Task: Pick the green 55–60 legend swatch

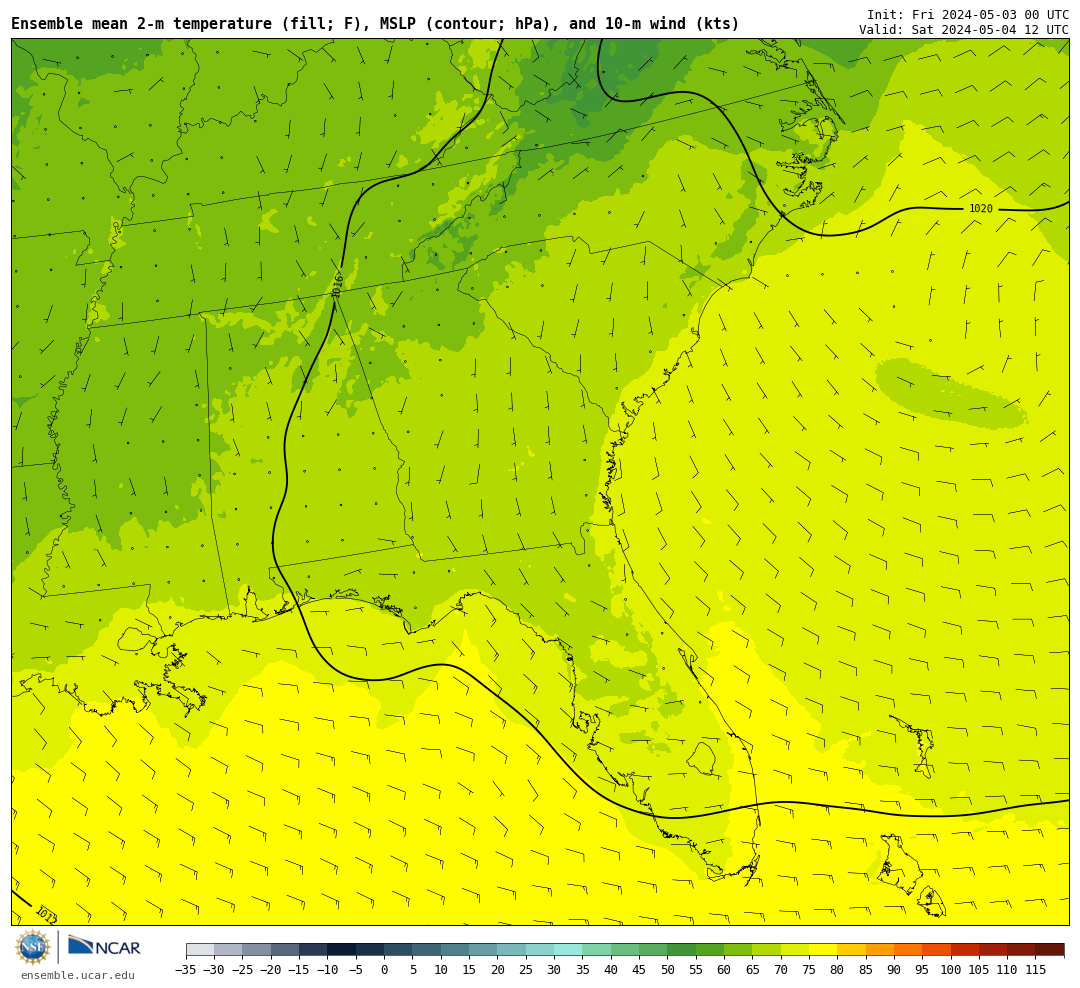Action: click(709, 950)
